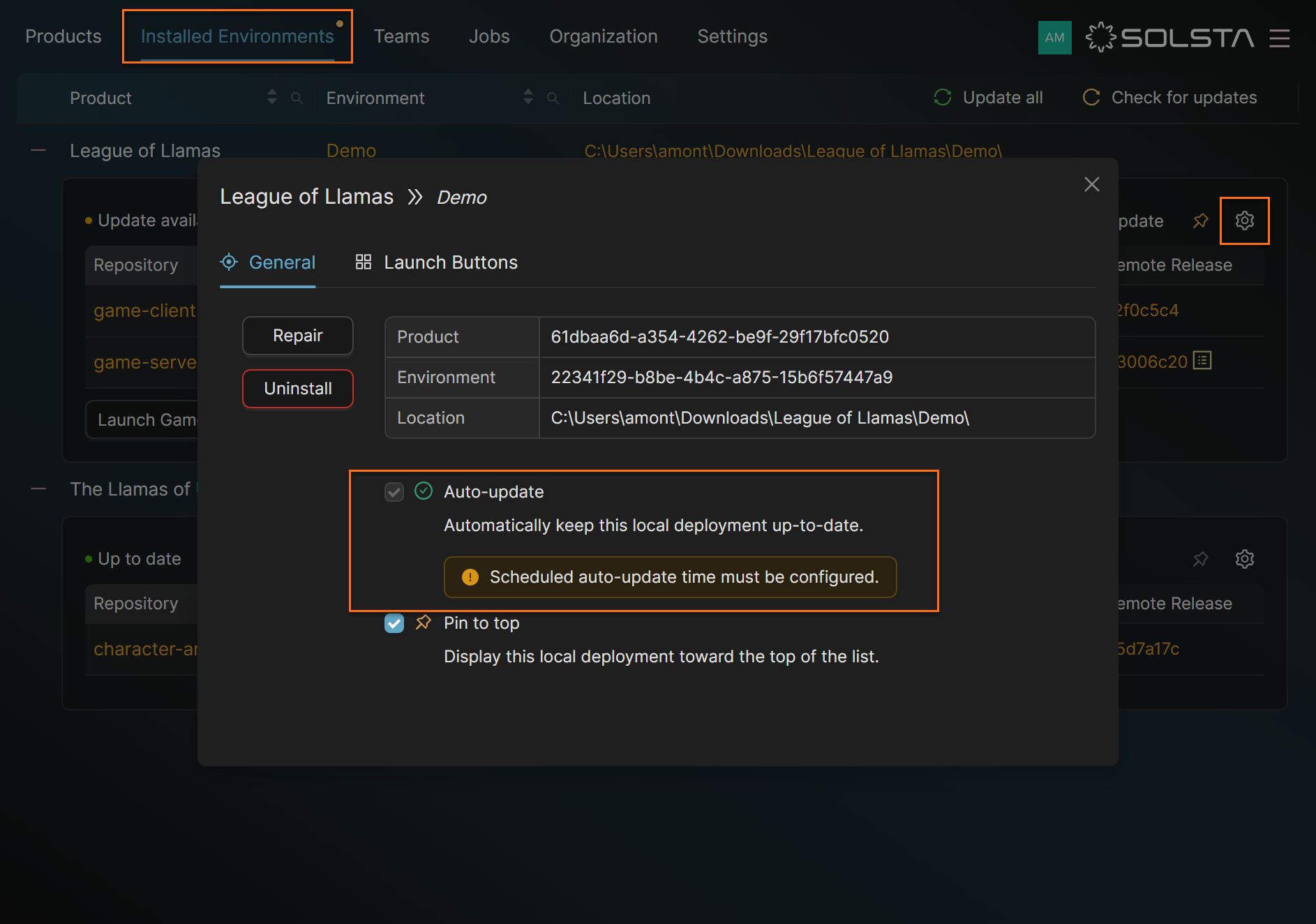
Task: Select the Location path value in dialog
Action: 761,418
